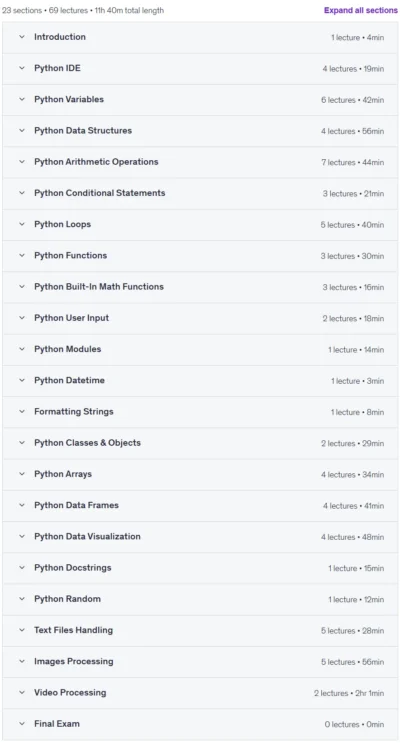Select Python Classes & Objects heading
Screen dimensions: 400x743
(x=87, y=443)
